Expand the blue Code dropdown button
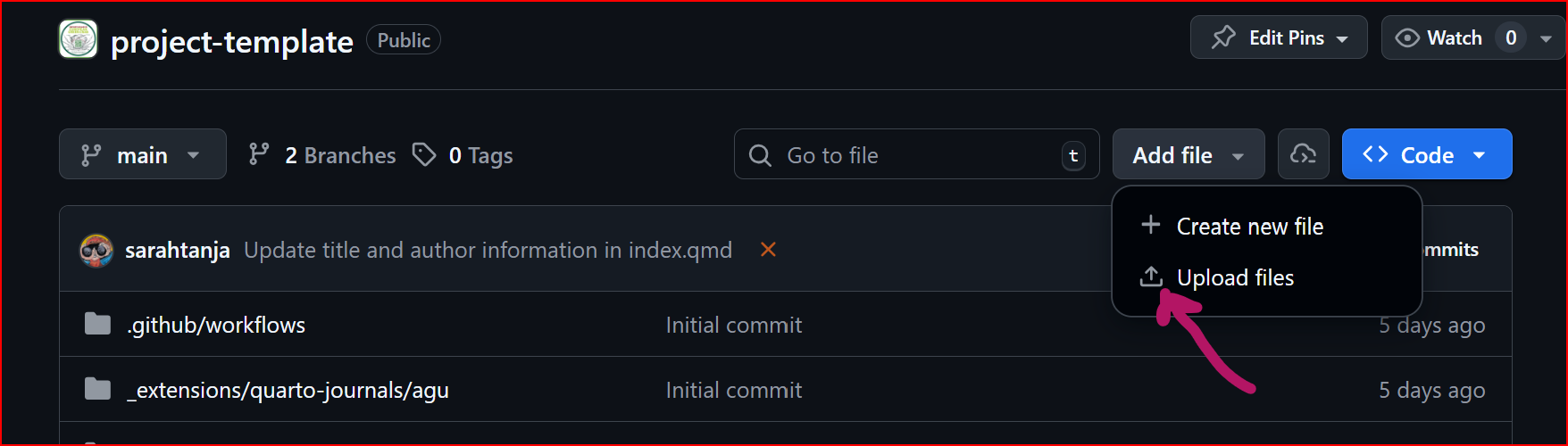The image size is (1568, 446). tap(1426, 154)
